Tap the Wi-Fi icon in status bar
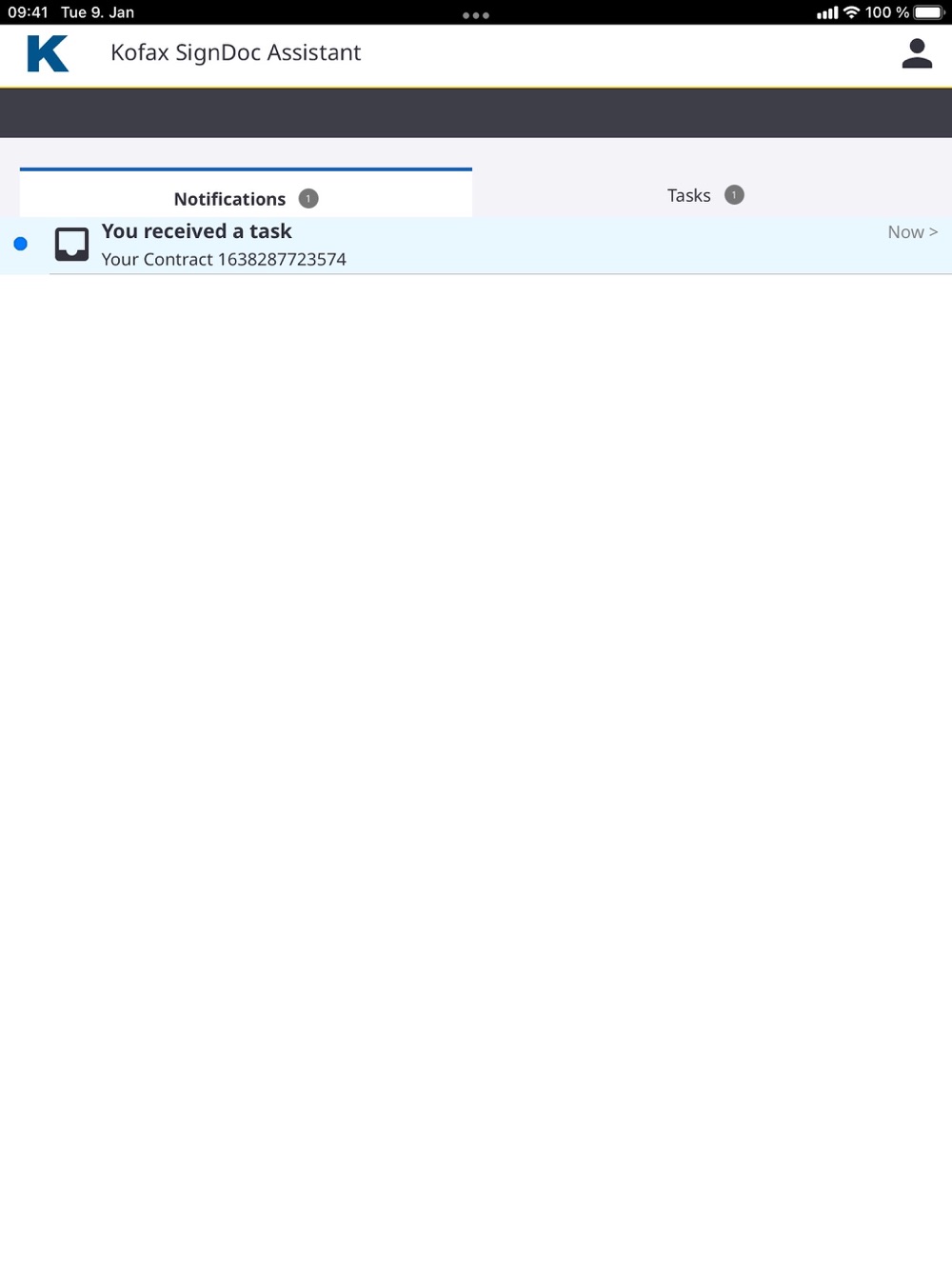The width and height of the screenshot is (952, 1270). point(851,12)
